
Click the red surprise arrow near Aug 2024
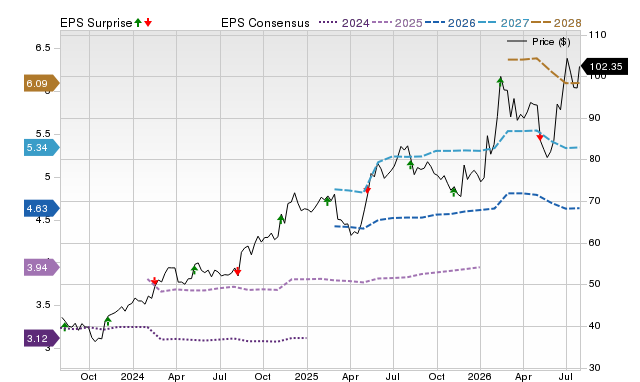pos(238,271)
